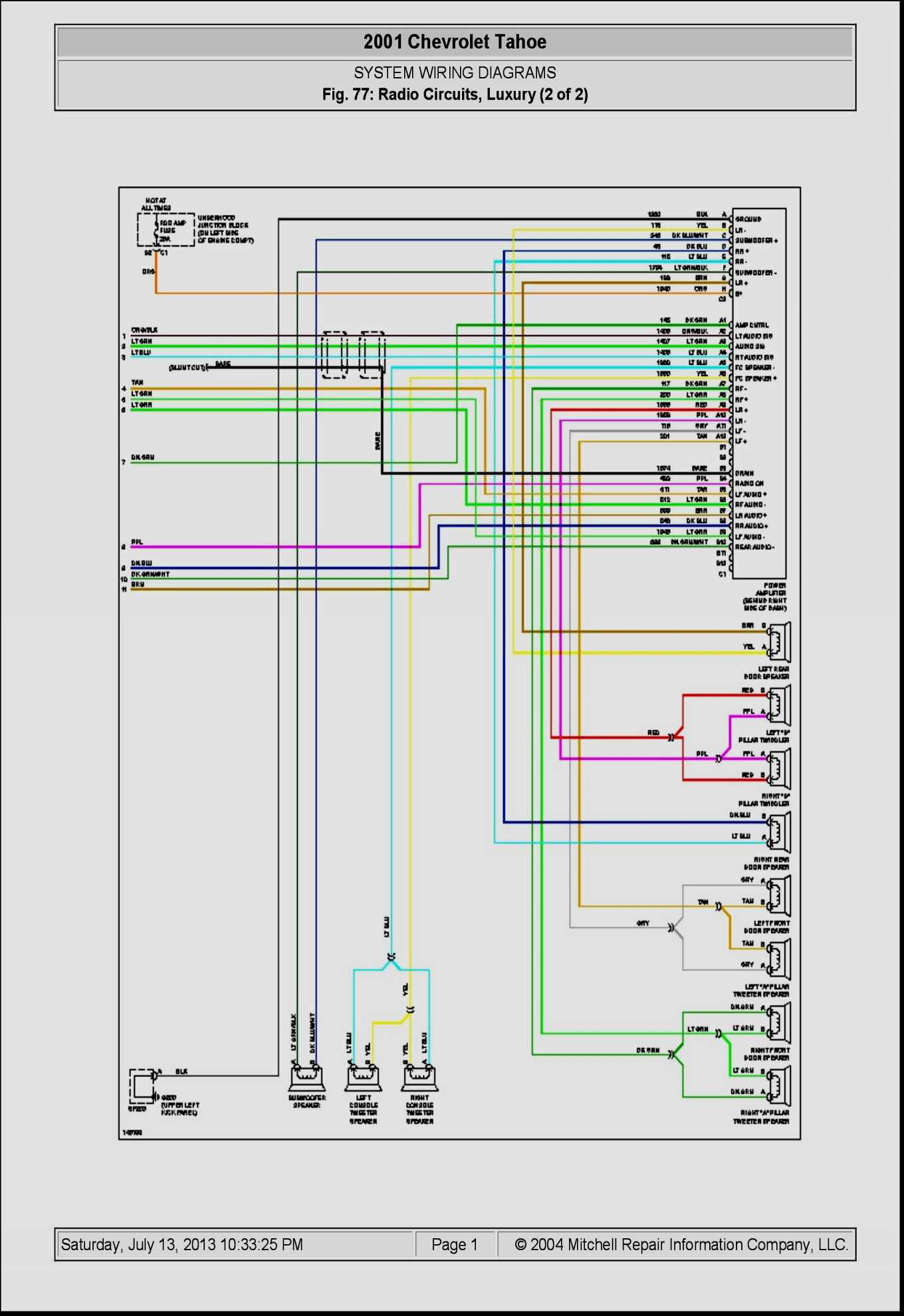Select the Underhood Junction Block label
Viewport: 904px width, 1316px height.
coord(225,229)
